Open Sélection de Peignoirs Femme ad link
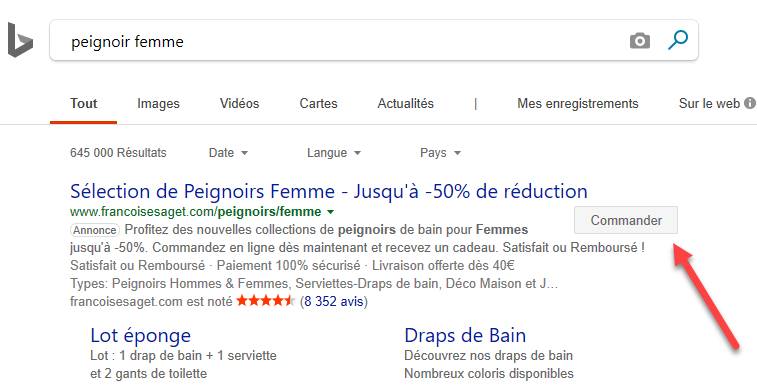 (329, 192)
